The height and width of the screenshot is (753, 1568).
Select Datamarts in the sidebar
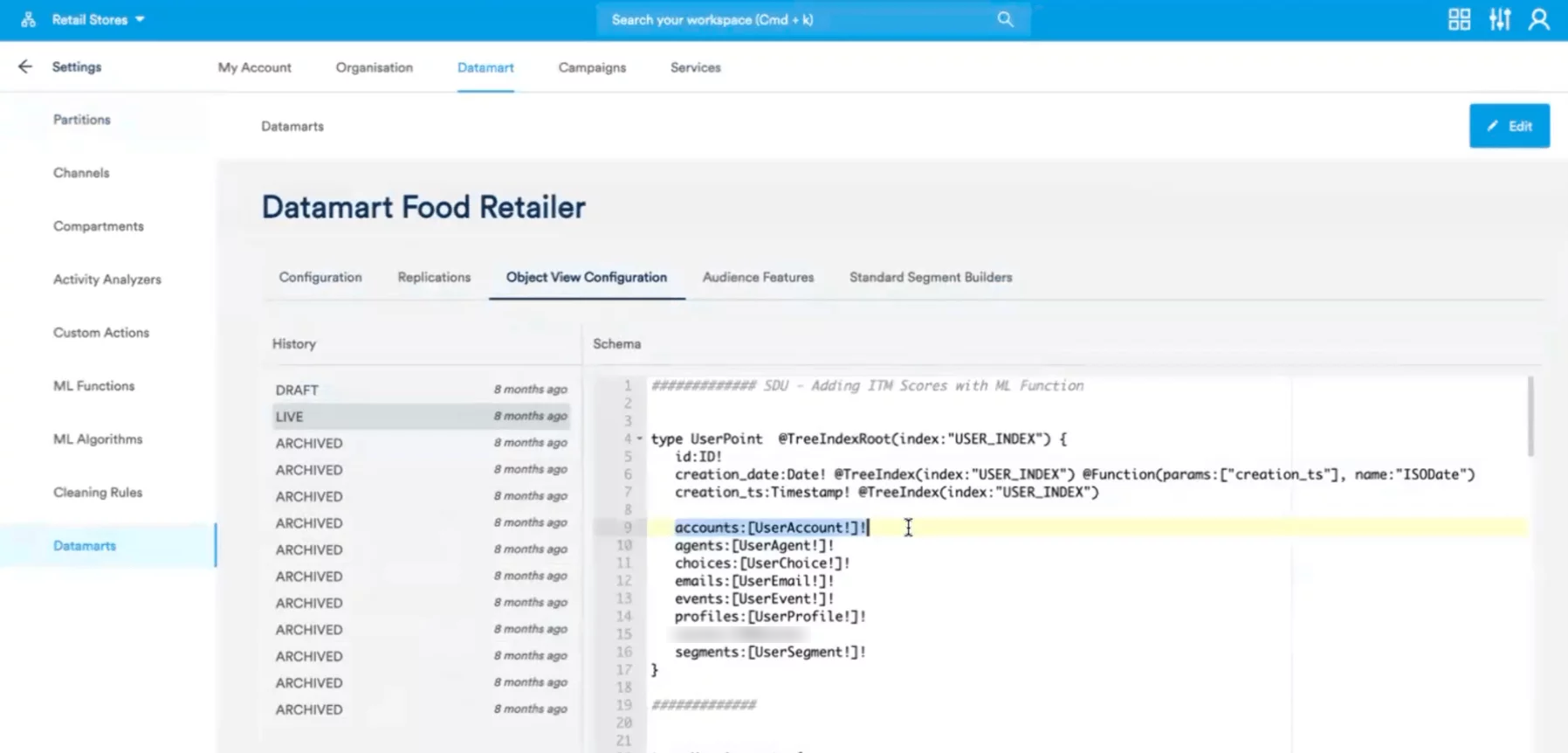[x=108, y=546]
